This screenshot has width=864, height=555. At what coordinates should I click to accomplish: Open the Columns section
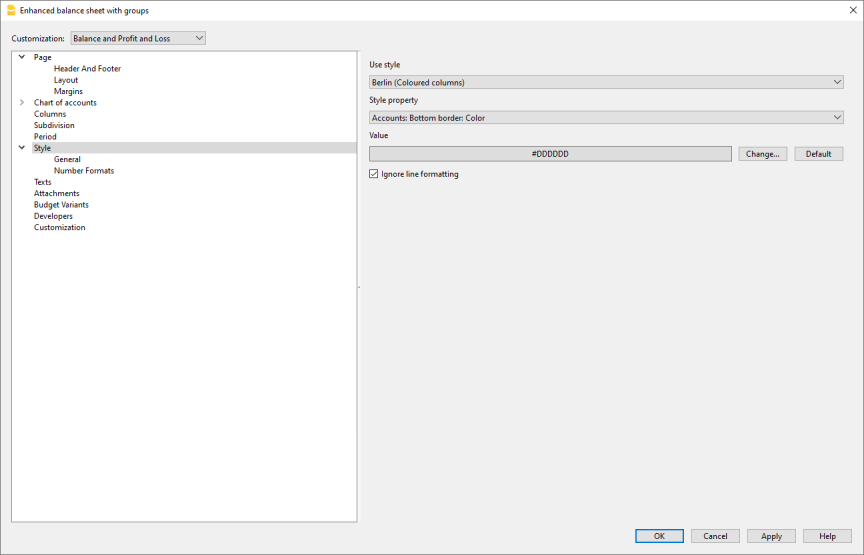pos(50,114)
